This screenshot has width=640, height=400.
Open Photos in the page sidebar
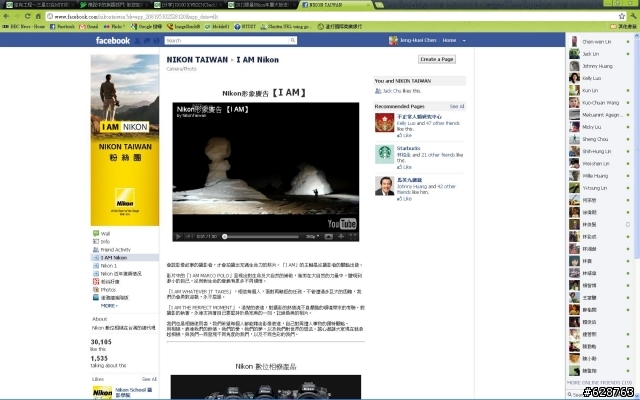pyautogui.click(x=108, y=290)
